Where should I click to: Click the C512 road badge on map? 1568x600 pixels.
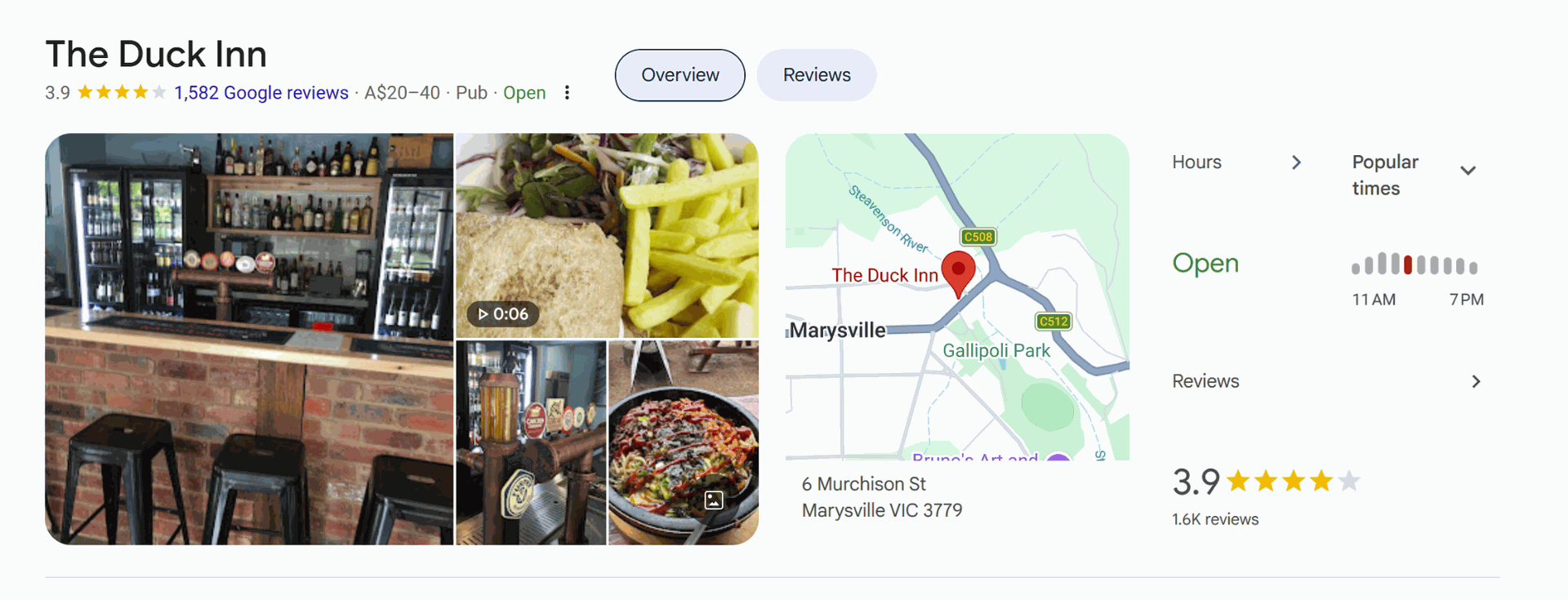[1053, 321]
